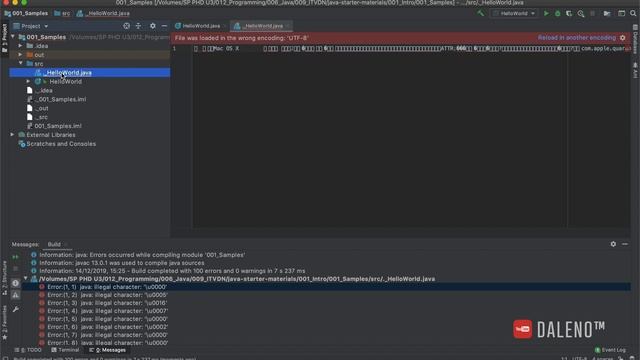640x360 pixels.
Task: Click 001_Samples breadcrumb in navigation bar
Action: [x=26, y=13]
